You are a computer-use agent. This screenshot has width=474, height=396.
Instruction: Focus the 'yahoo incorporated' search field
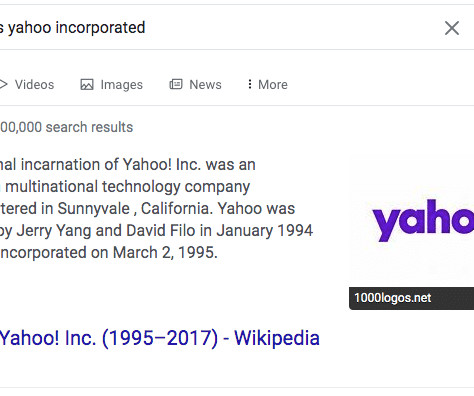pyautogui.click(x=217, y=27)
